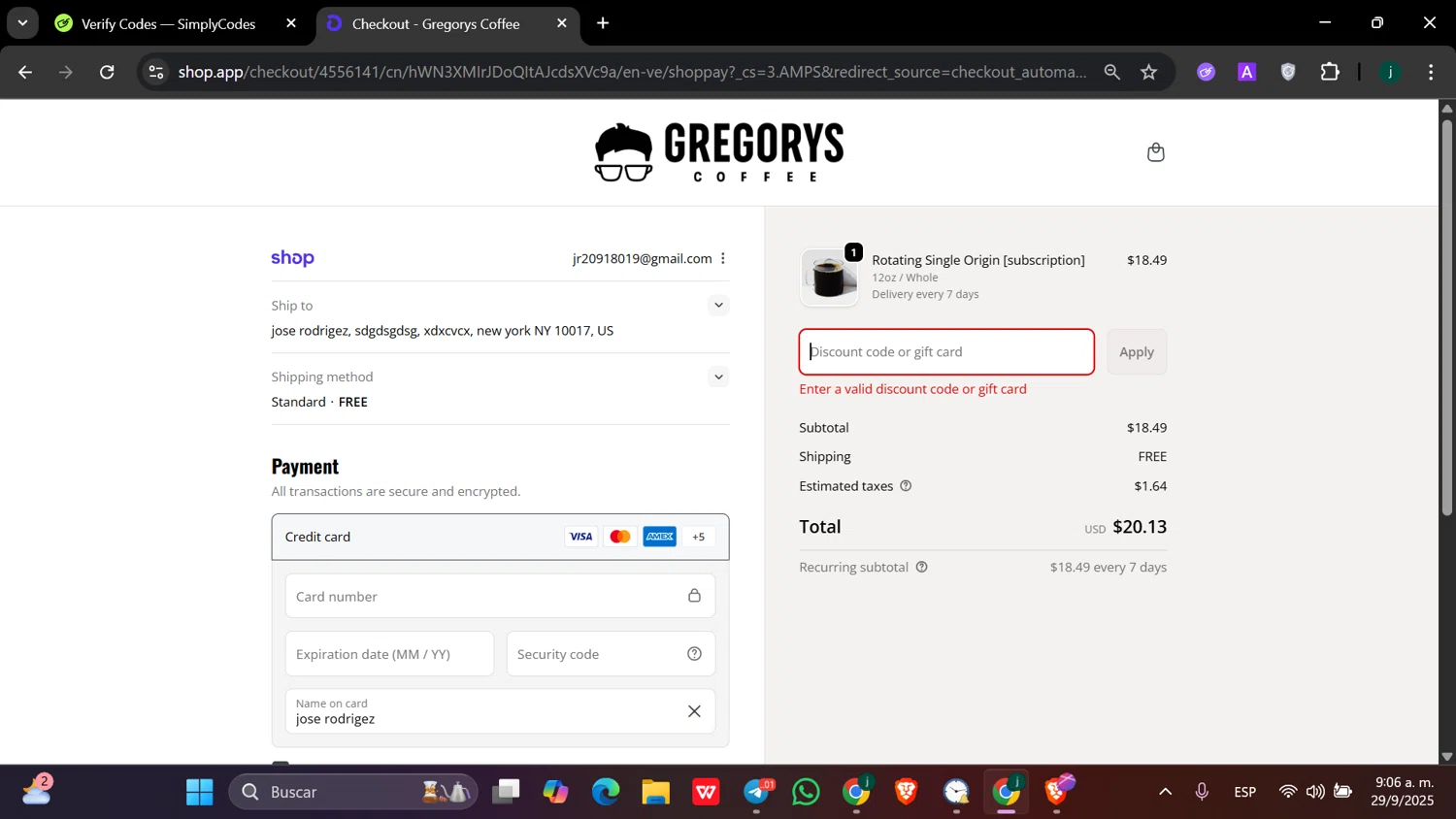The image size is (1456, 819).
Task: Clear the Name on card field
Action: point(694,711)
